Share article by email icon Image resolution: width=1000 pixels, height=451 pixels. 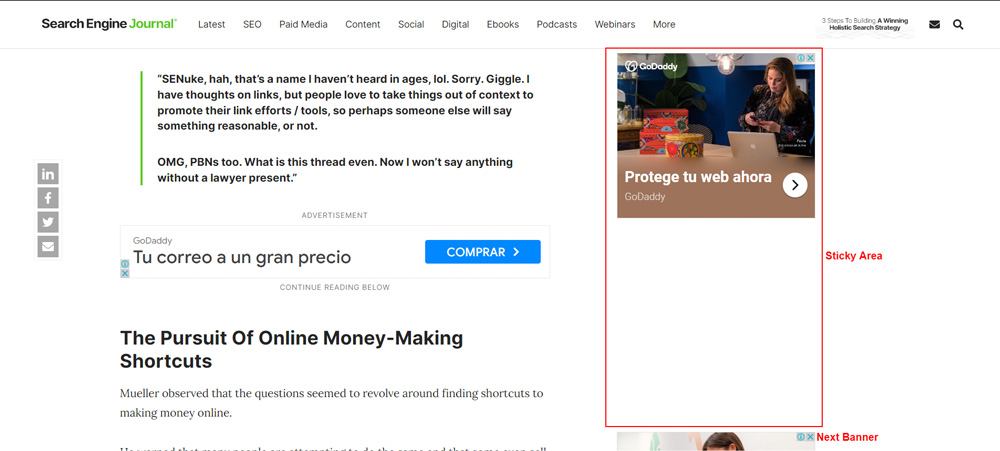pyautogui.click(x=48, y=246)
